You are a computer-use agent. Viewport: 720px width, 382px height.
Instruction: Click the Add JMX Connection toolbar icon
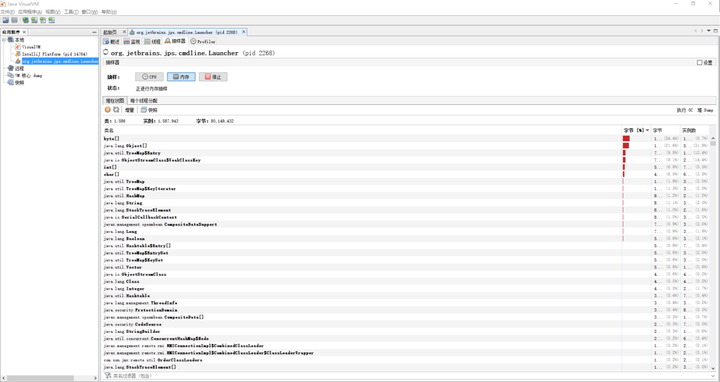(34, 20)
